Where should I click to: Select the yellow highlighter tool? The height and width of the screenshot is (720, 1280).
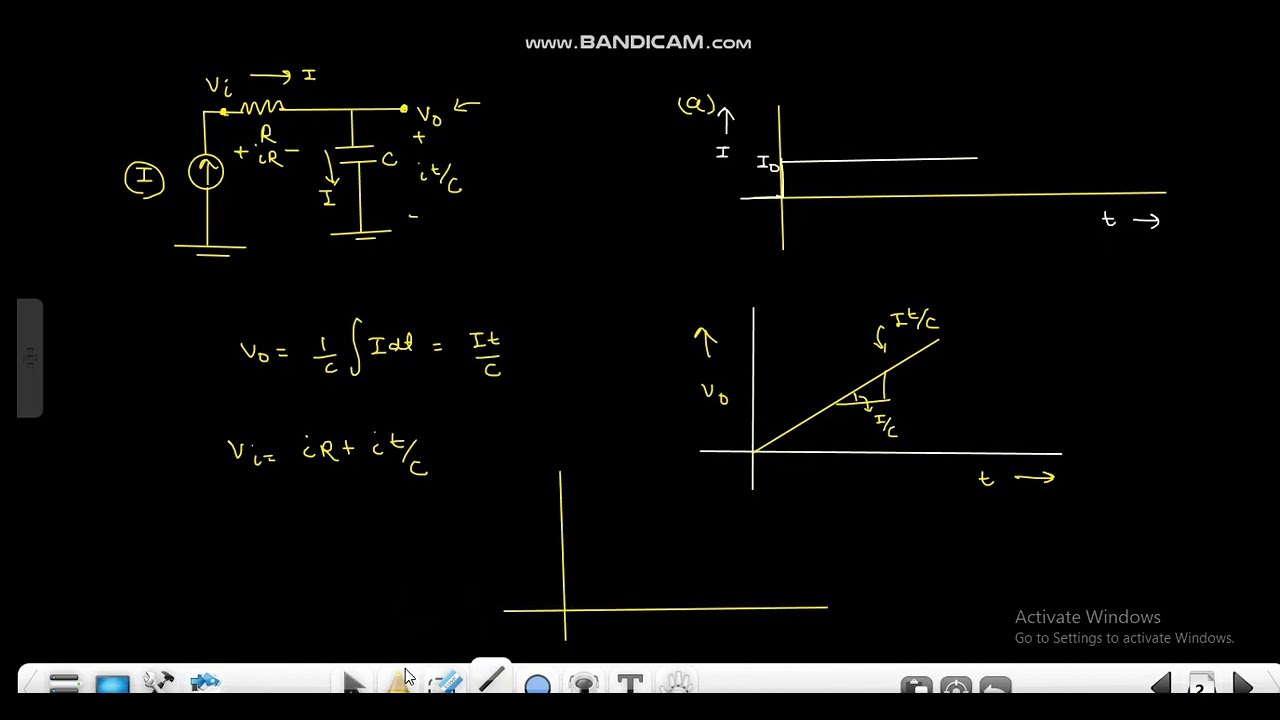(x=400, y=684)
